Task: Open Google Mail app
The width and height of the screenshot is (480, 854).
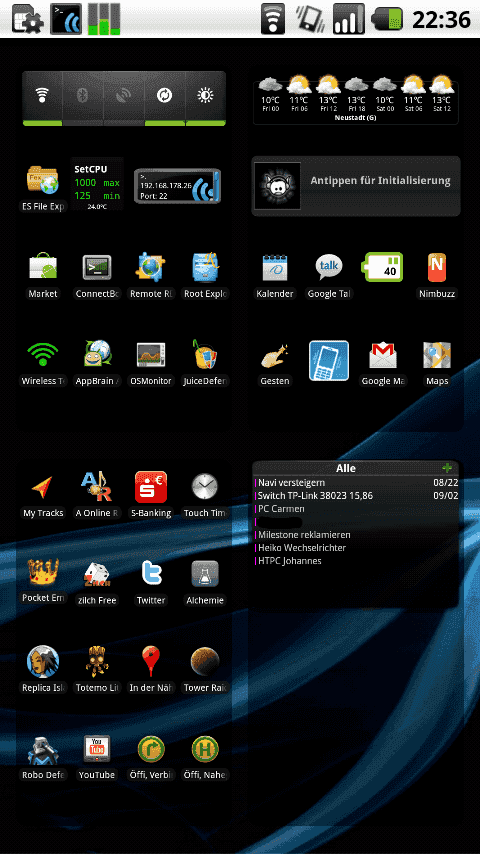Action: tap(383, 363)
